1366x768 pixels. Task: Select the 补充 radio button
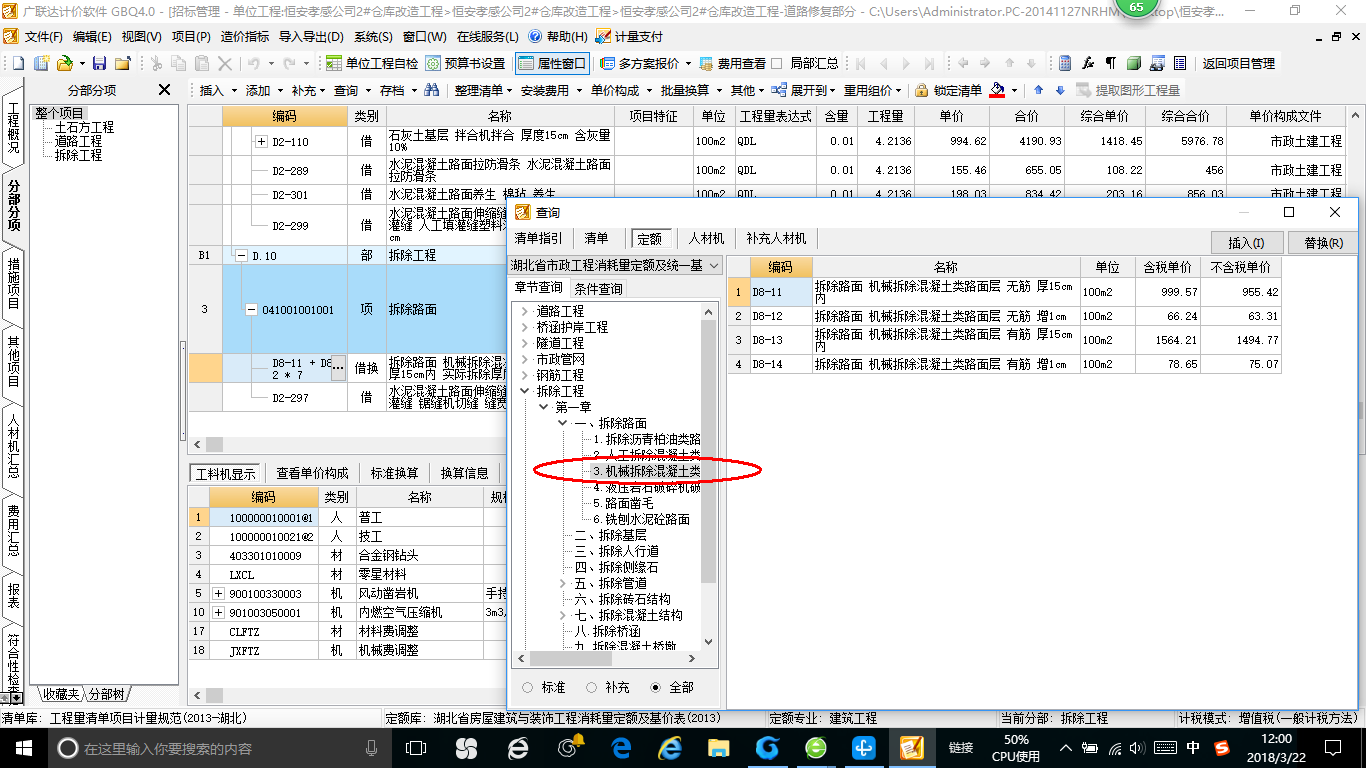click(592, 687)
